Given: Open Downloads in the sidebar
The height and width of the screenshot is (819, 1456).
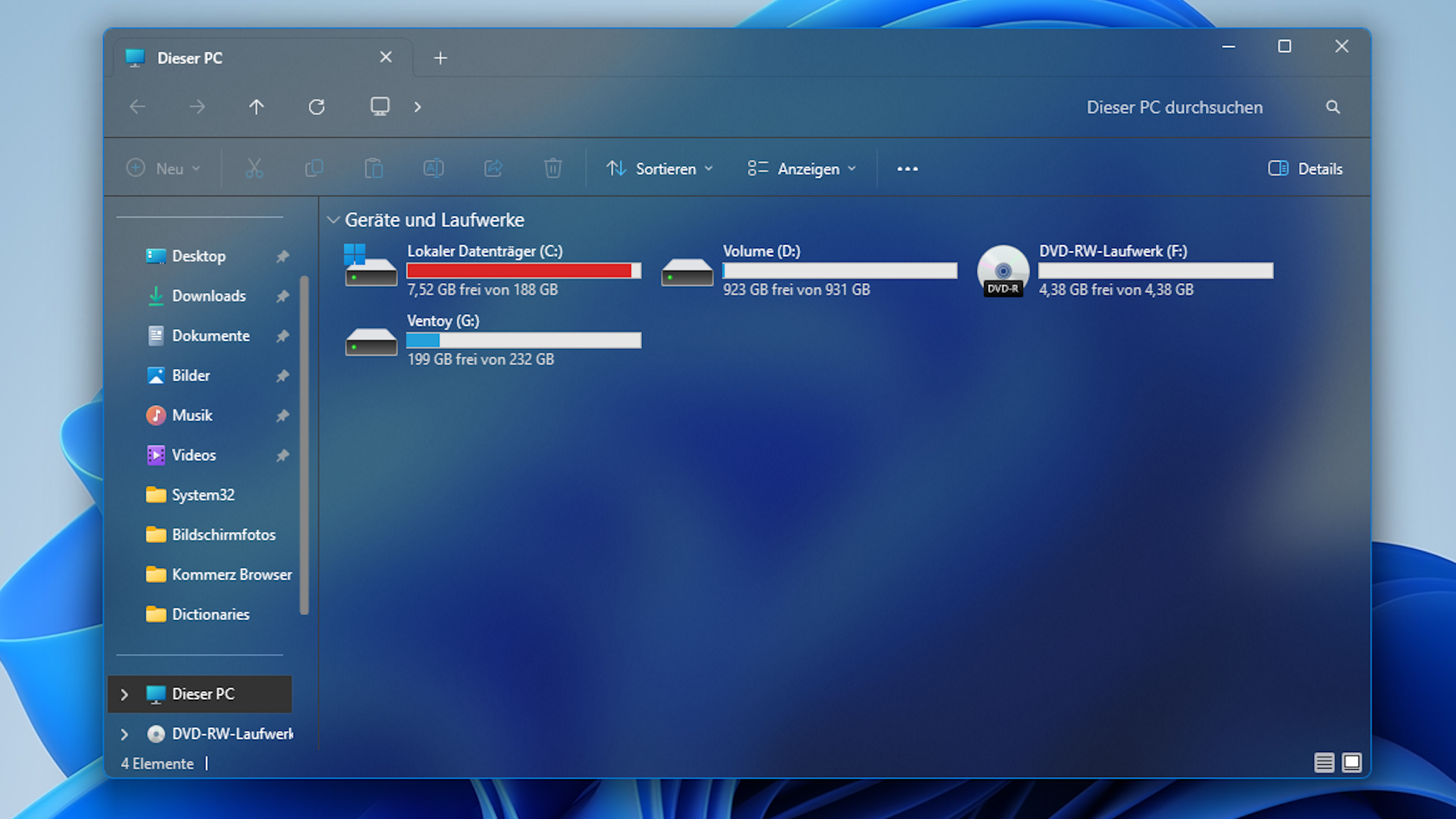Looking at the screenshot, I should (x=208, y=296).
